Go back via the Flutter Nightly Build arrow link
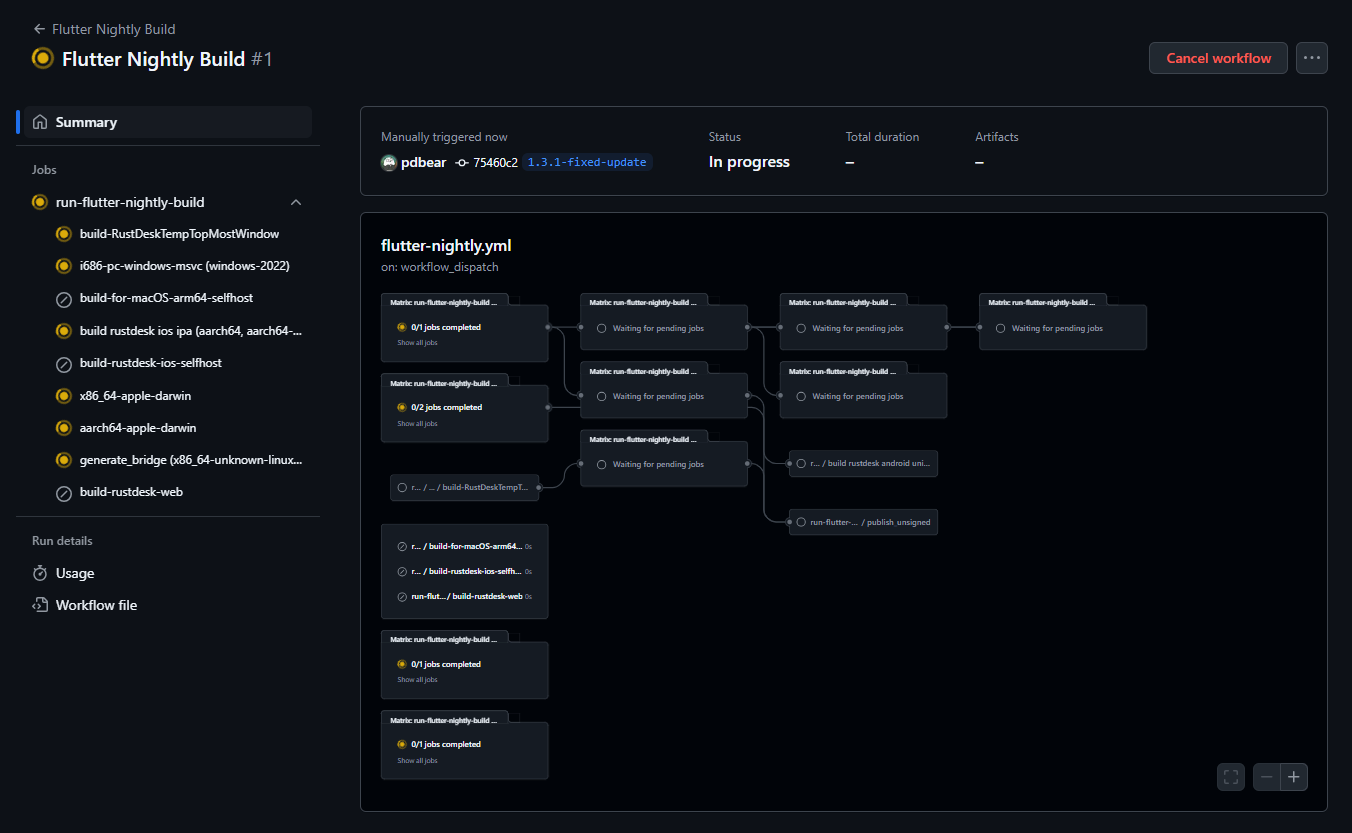This screenshot has height=833, width=1352. (x=104, y=29)
